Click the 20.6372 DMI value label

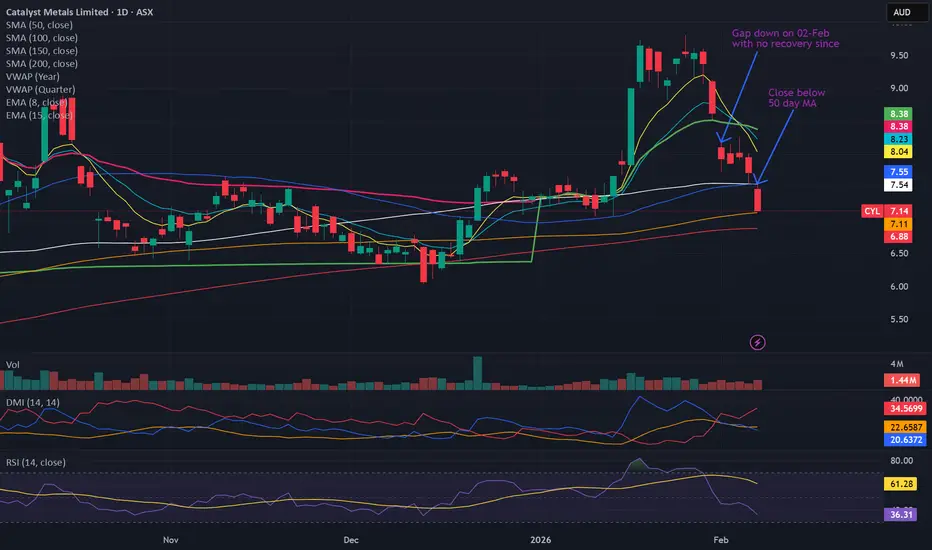pyautogui.click(x=906, y=440)
